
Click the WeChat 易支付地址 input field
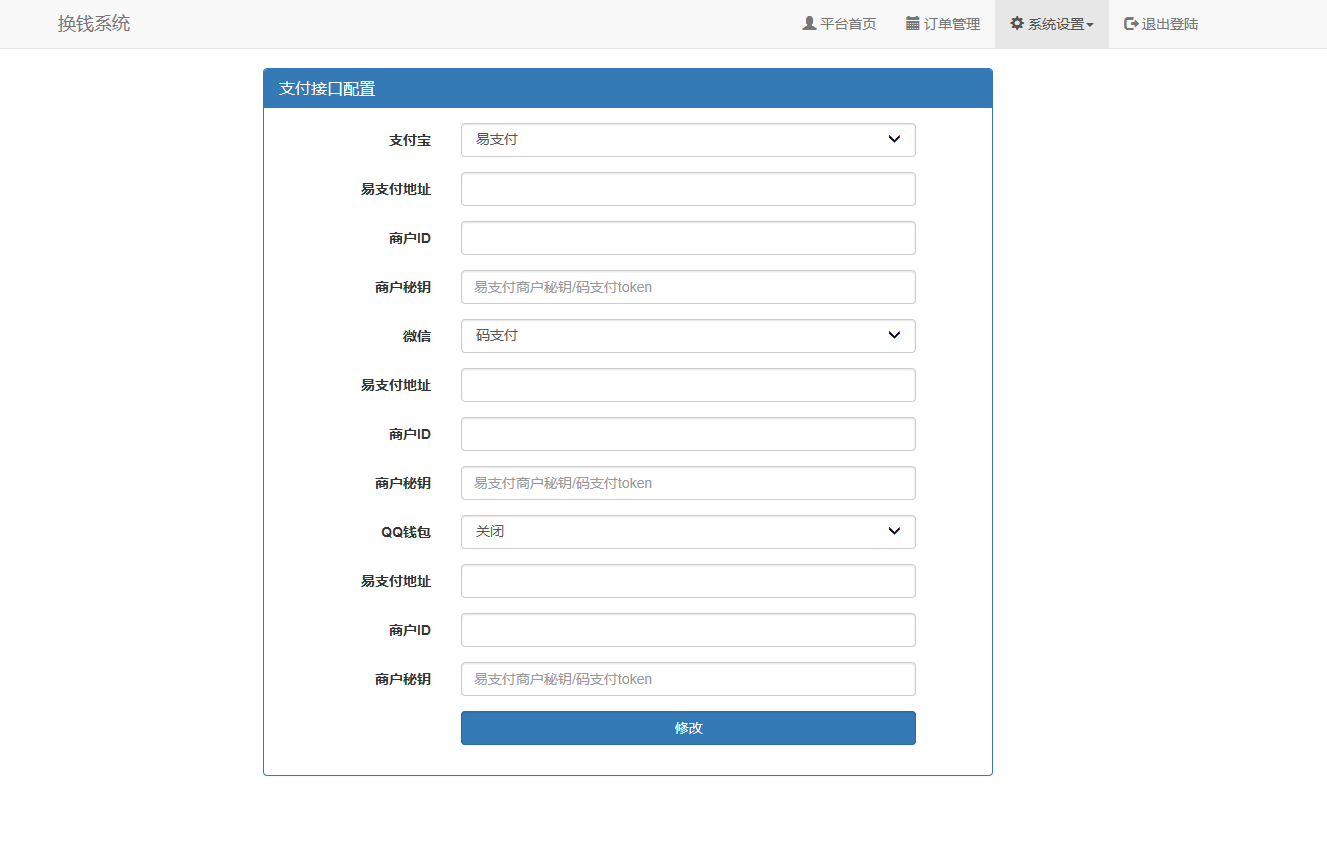[x=687, y=385]
